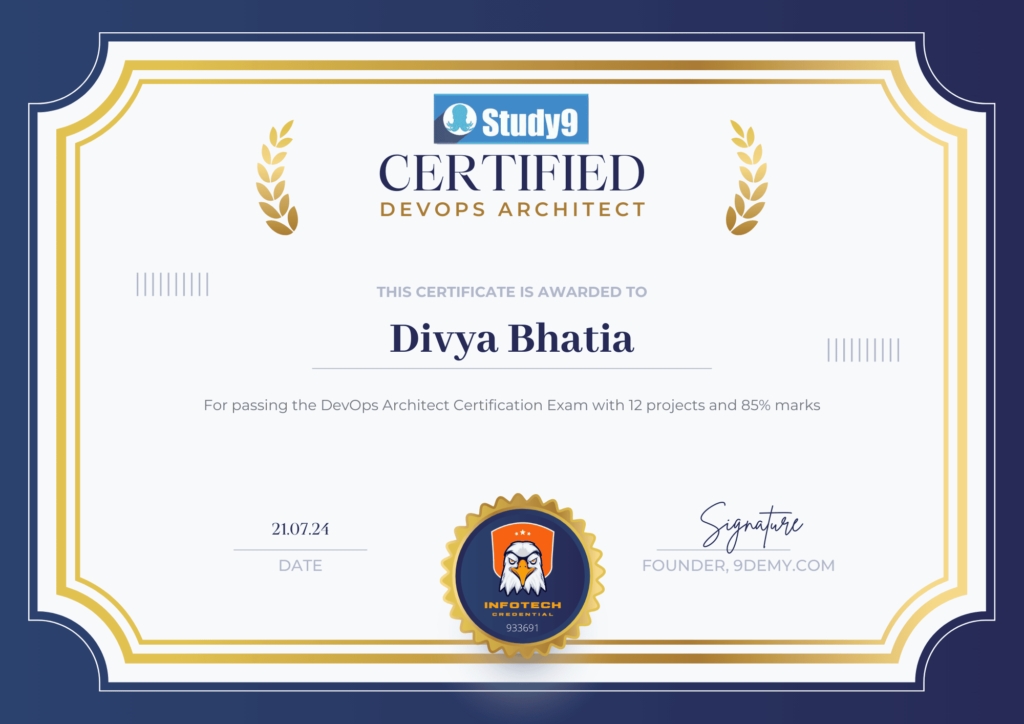Click 'FOUNDER, 9DEMY.COM' text
This screenshot has width=1024, height=724.
[738, 565]
